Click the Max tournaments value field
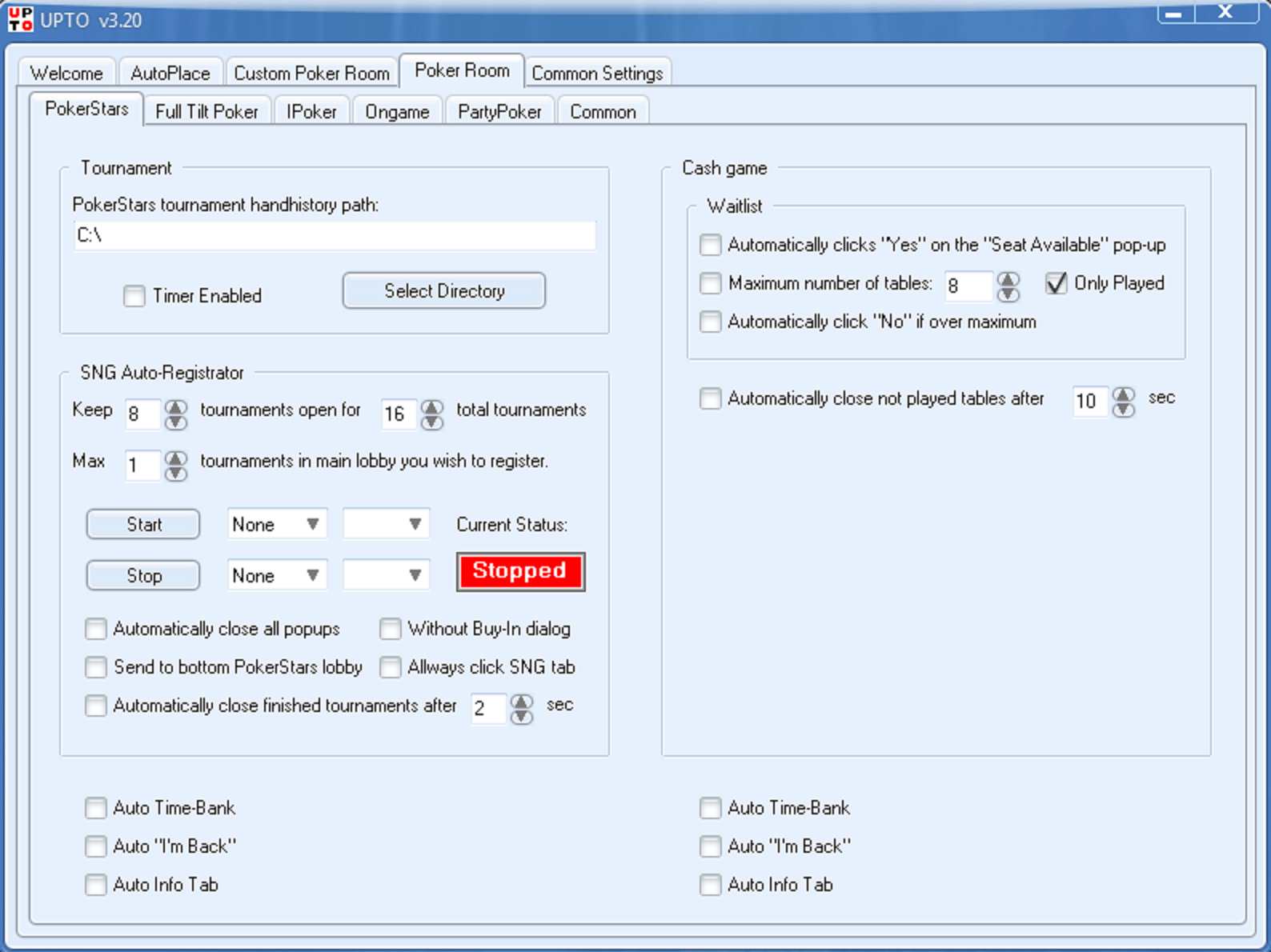The image size is (1271, 952). (x=144, y=465)
